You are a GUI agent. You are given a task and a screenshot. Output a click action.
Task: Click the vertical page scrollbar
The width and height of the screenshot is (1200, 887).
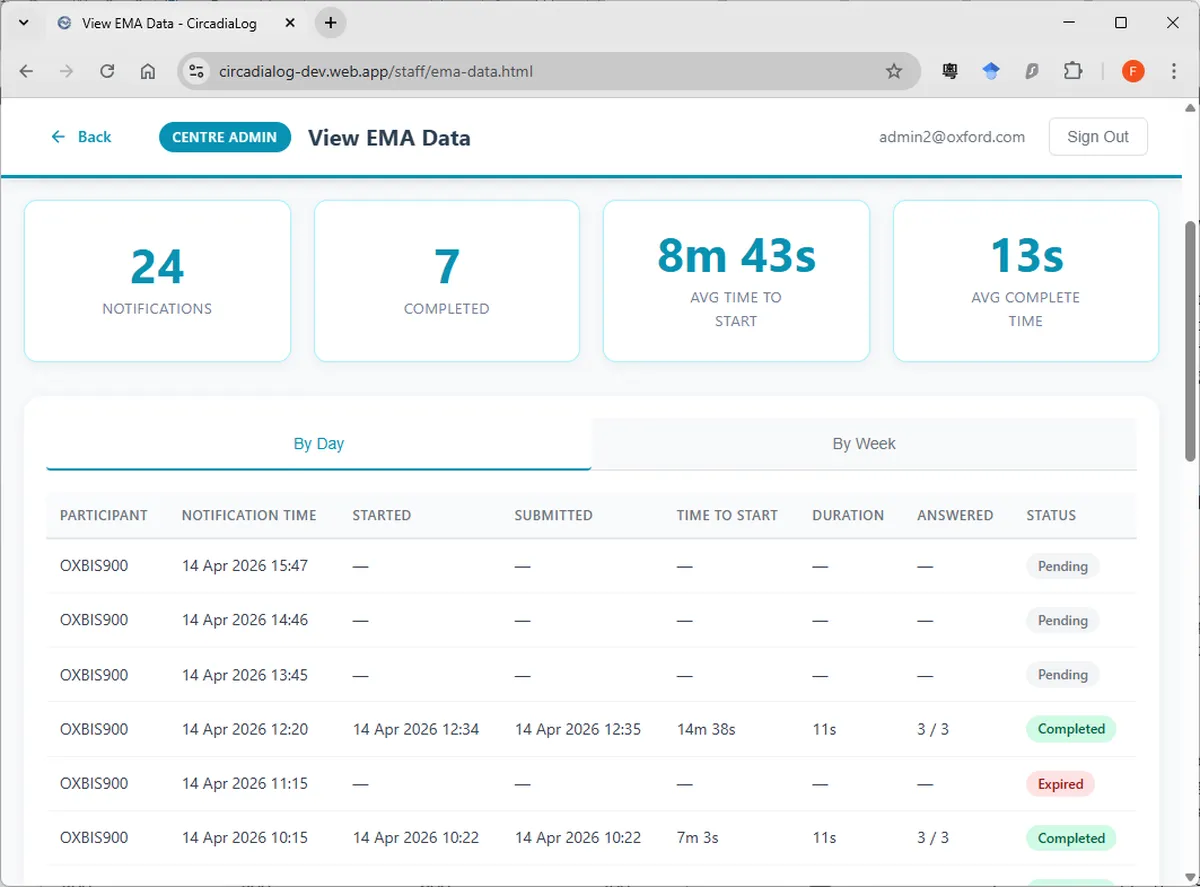pos(1193,330)
